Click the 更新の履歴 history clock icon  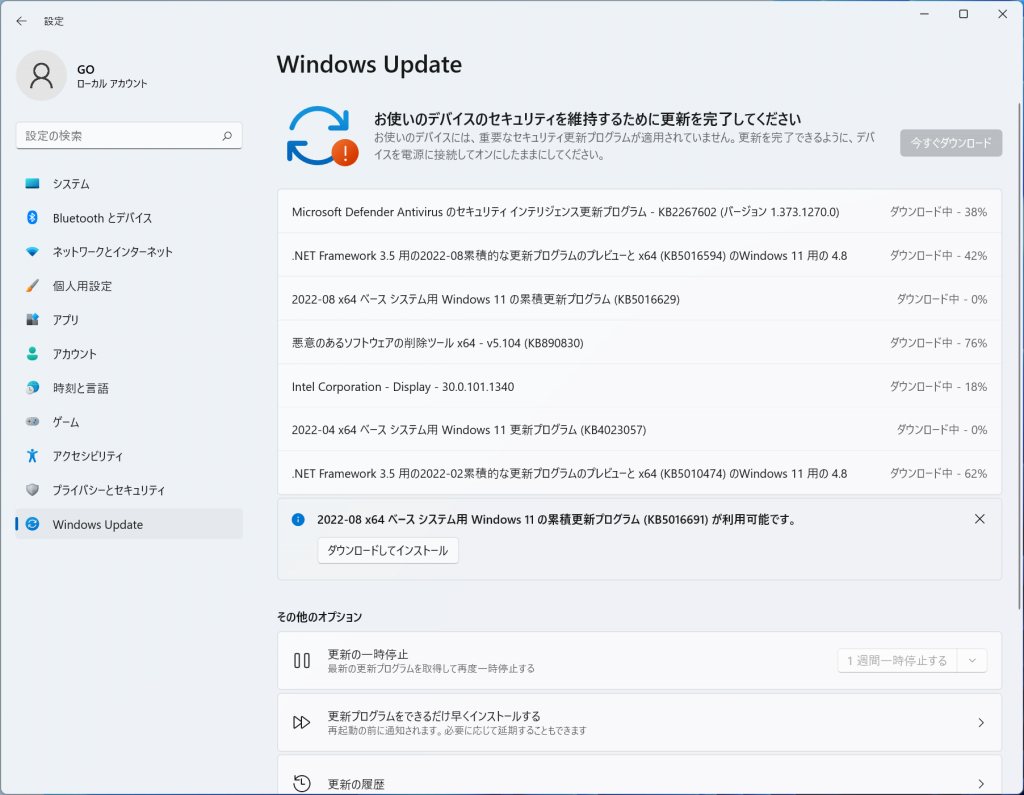point(302,783)
